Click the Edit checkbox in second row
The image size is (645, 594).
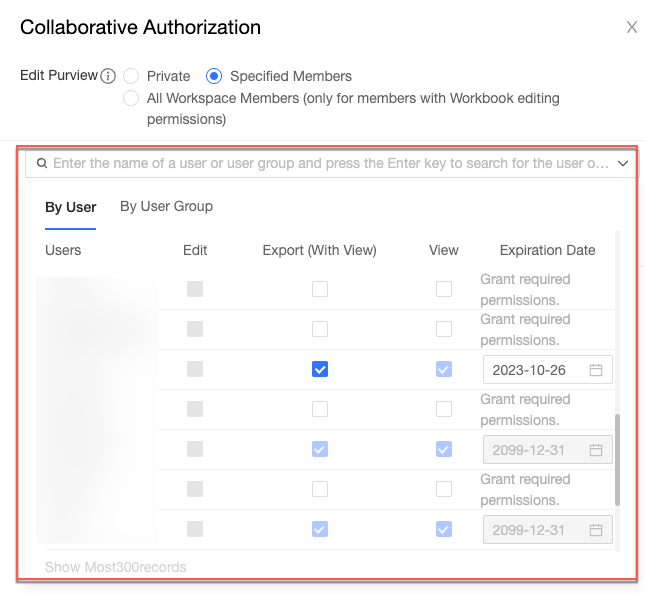[195, 329]
